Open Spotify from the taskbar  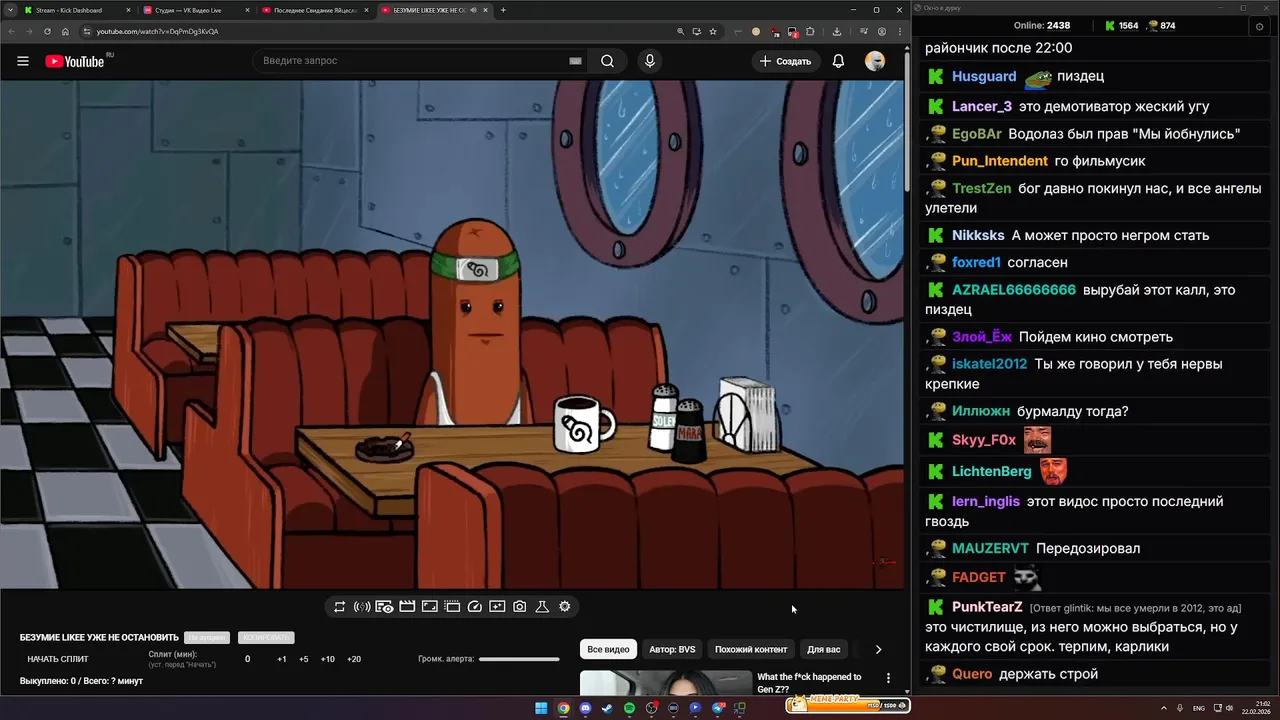(629, 708)
